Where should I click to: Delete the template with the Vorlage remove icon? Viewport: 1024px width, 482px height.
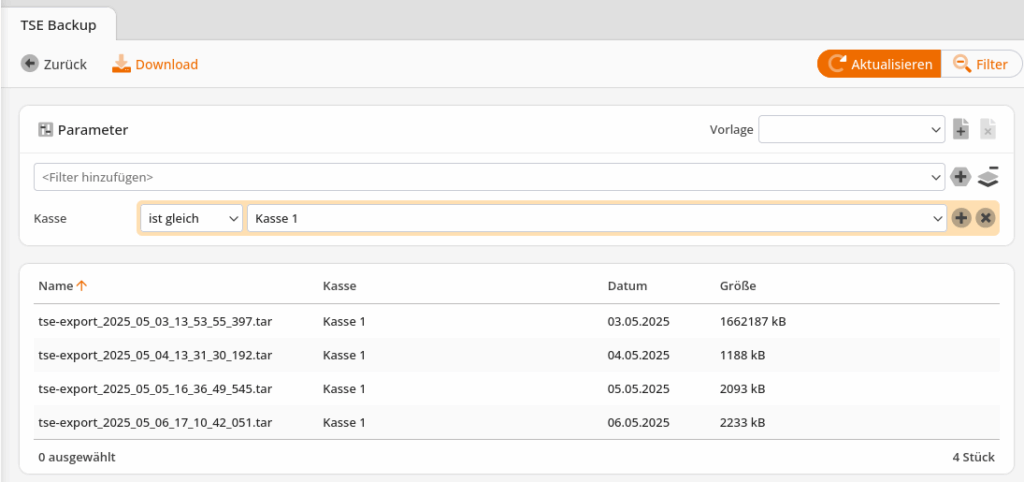[x=987, y=129]
